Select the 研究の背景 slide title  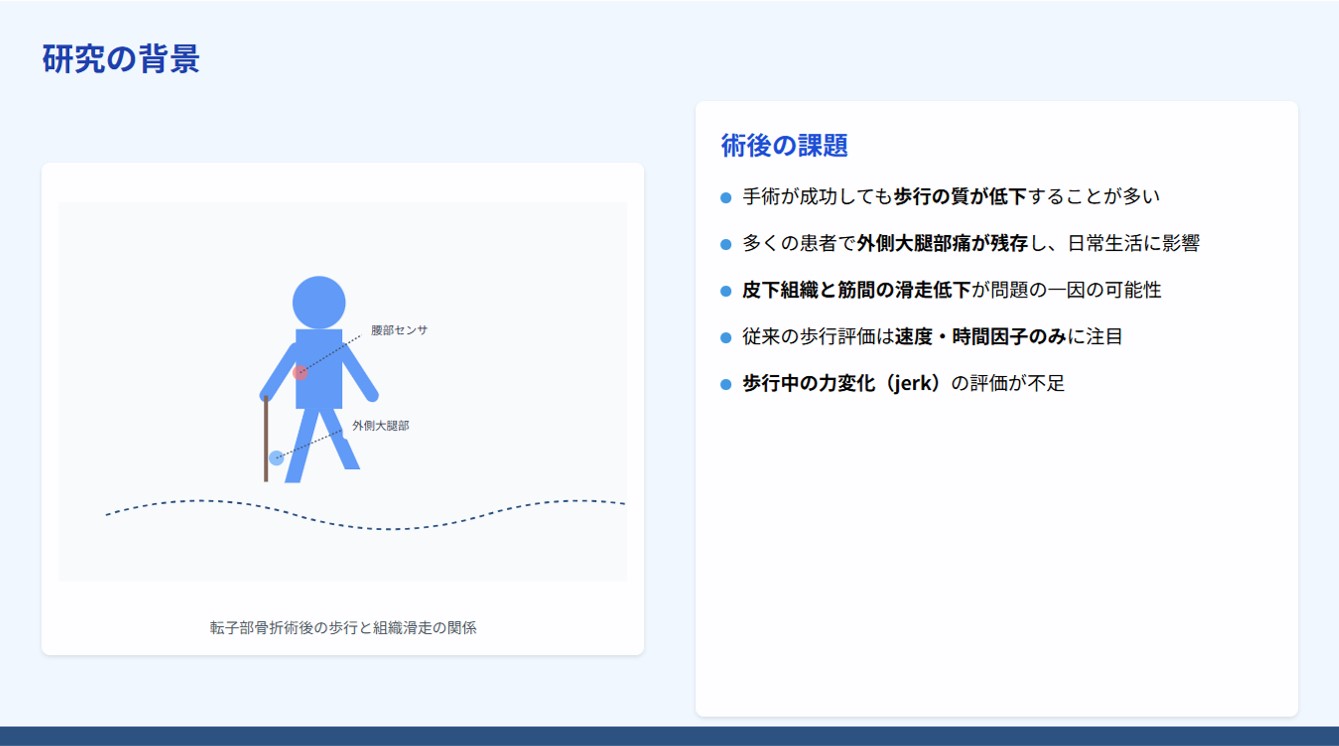coord(121,59)
